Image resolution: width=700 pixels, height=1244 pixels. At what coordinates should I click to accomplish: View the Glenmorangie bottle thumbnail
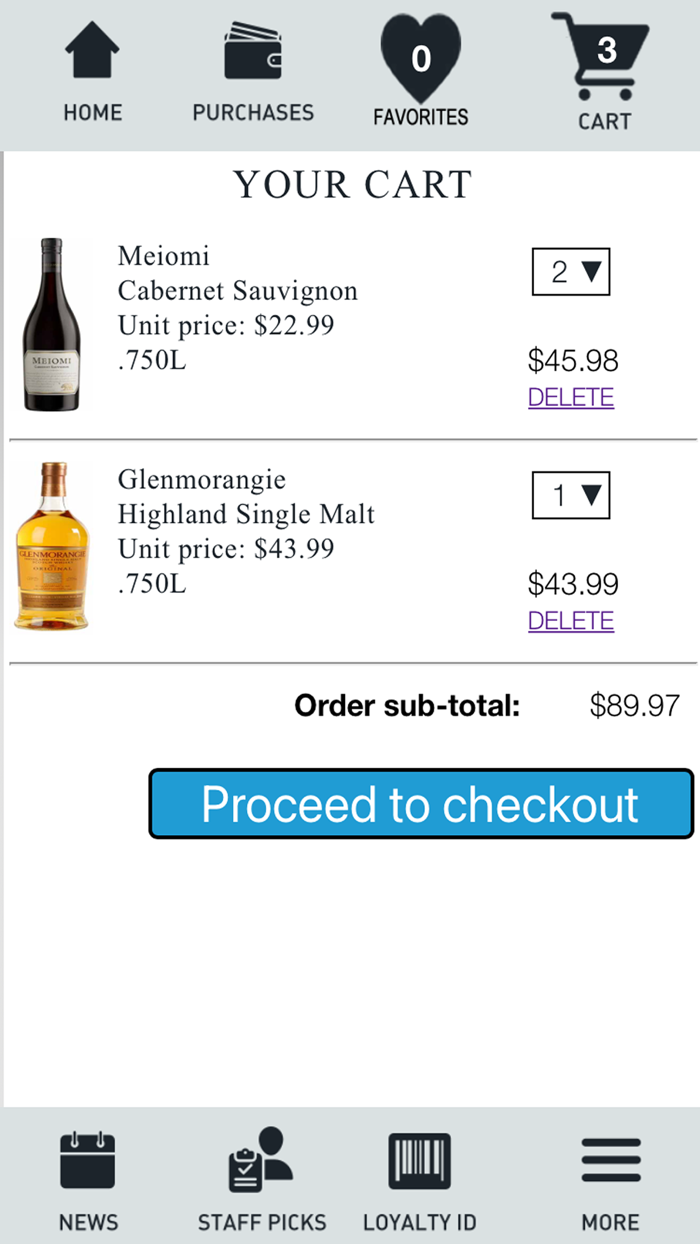click(52, 547)
